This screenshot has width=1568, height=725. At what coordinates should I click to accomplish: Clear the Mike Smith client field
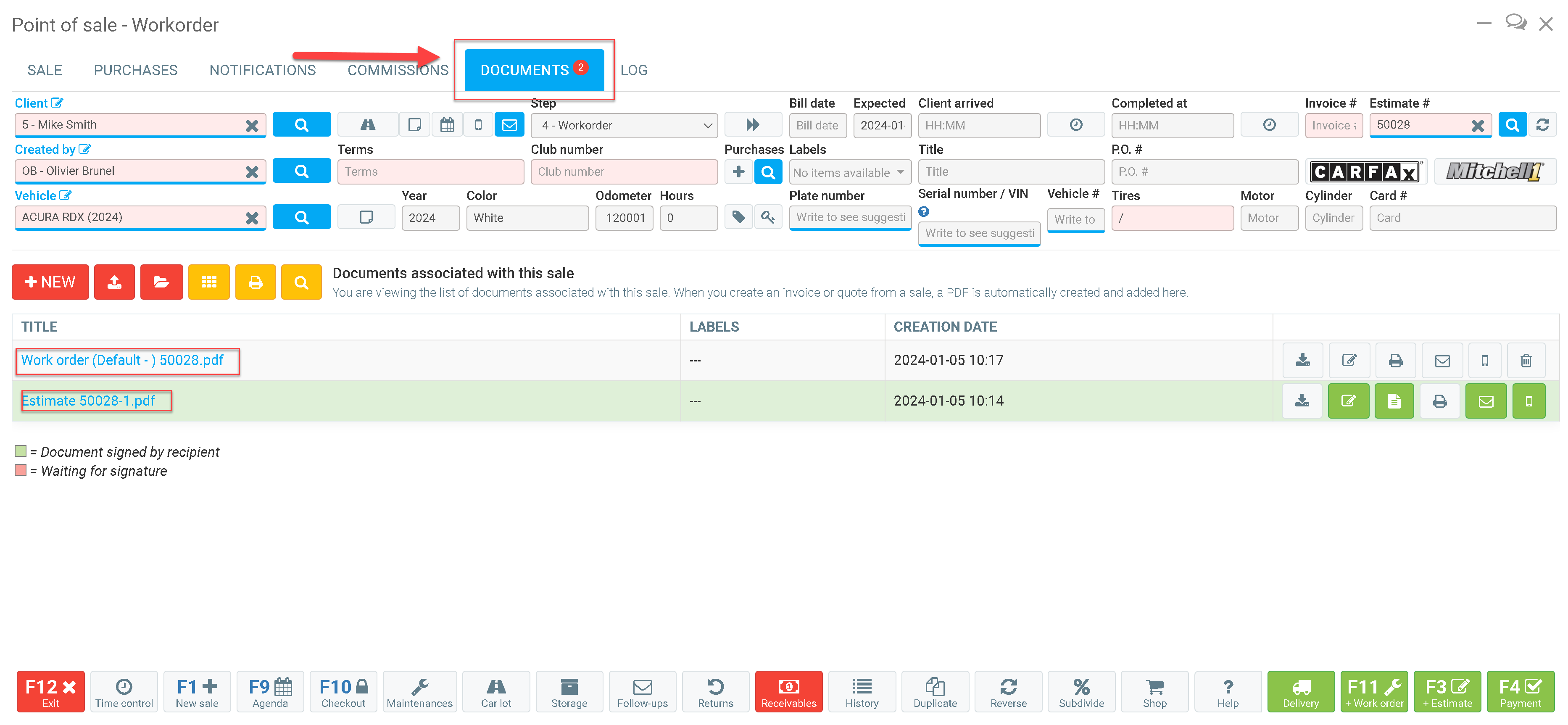[x=251, y=125]
